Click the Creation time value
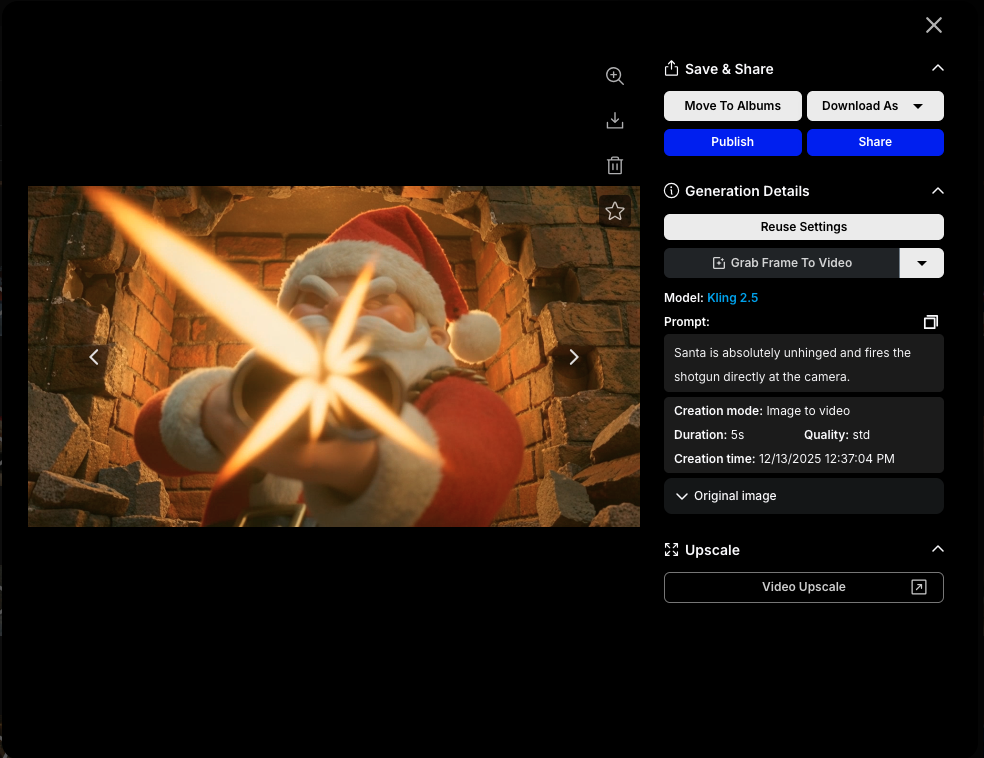Image resolution: width=984 pixels, height=758 pixels. pos(826,459)
